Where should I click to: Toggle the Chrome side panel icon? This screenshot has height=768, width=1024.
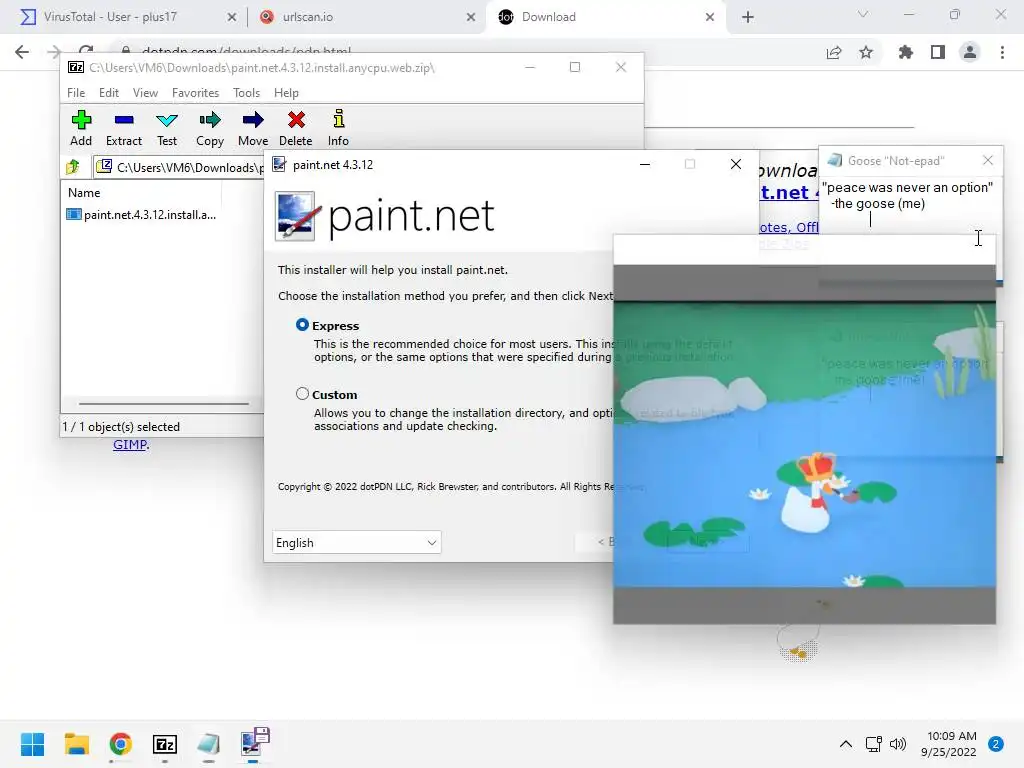(938, 53)
